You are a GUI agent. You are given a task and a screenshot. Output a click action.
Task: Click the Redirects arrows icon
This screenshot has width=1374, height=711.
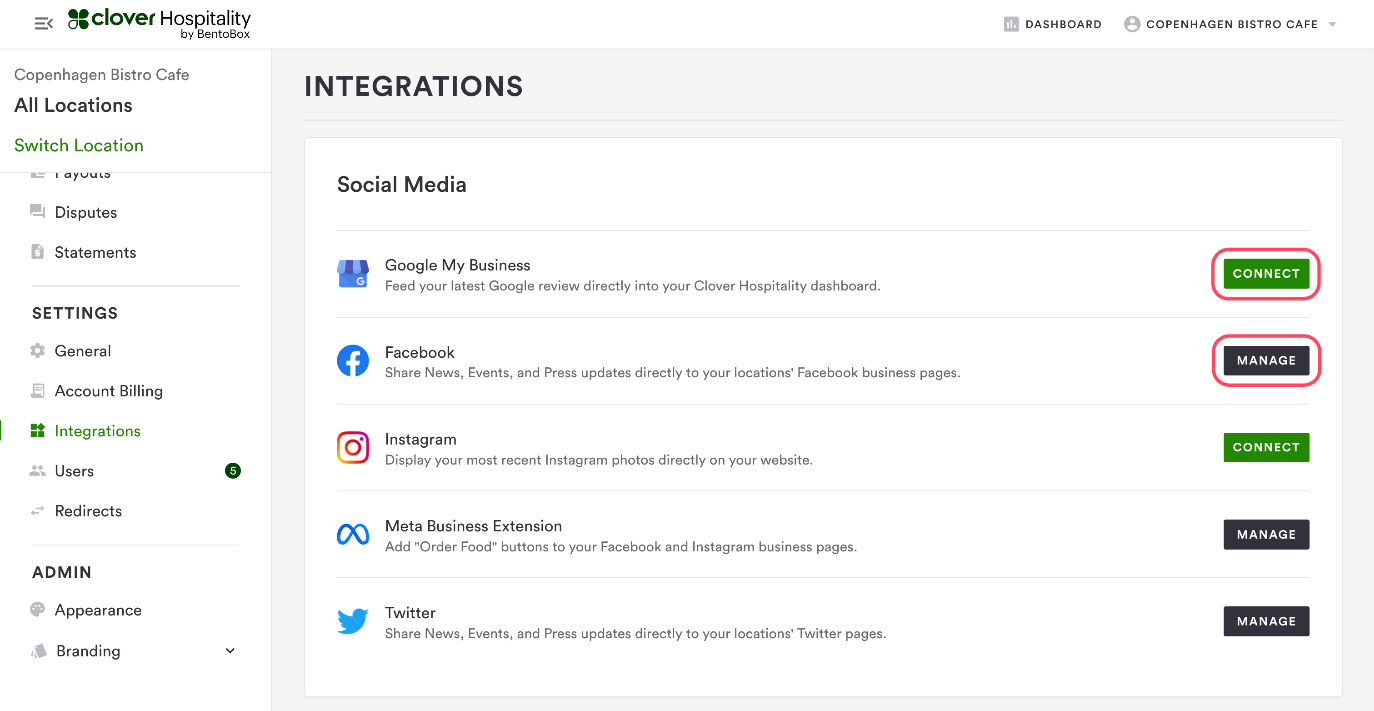point(38,511)
